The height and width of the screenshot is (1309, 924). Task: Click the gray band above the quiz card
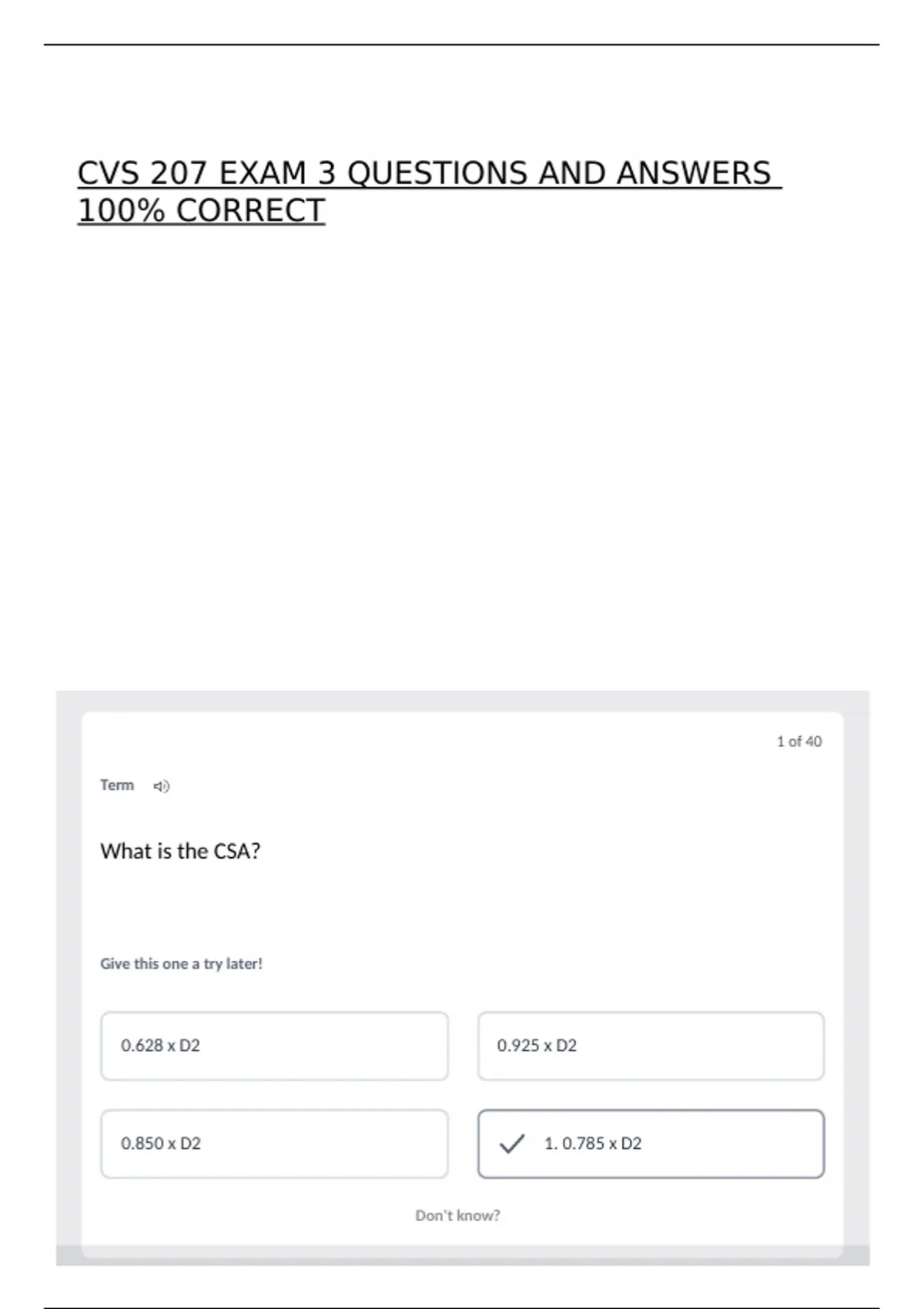pos(462,701)
